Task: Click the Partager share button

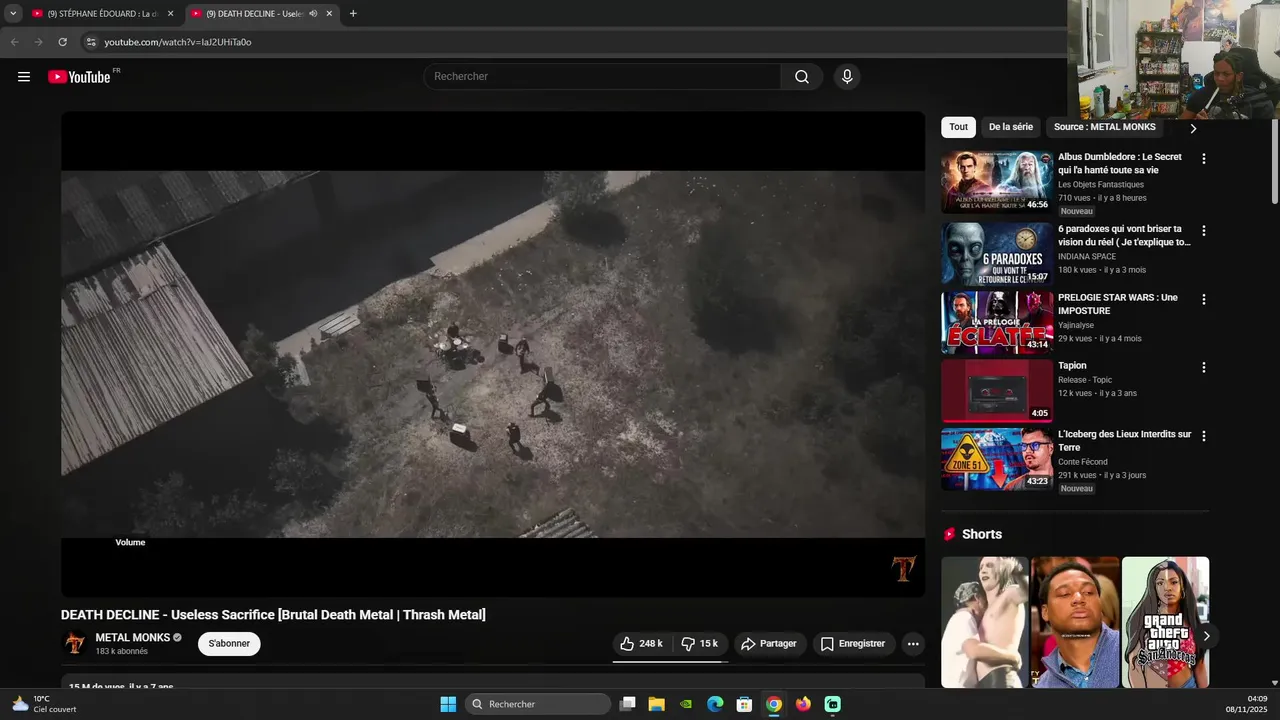Action: (x=768, y=644)
